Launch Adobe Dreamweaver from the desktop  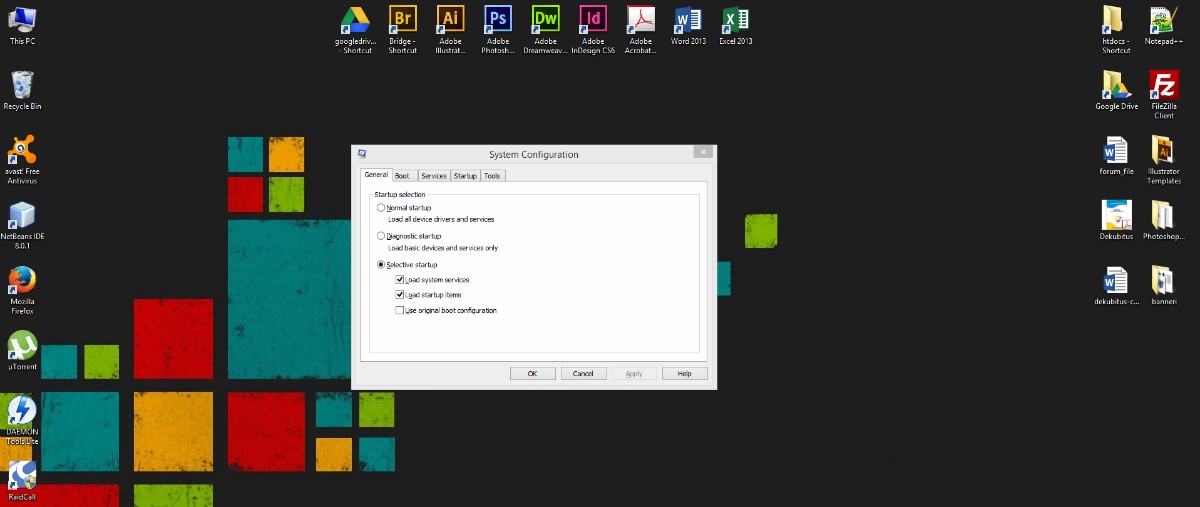click(x=545, y=21)
